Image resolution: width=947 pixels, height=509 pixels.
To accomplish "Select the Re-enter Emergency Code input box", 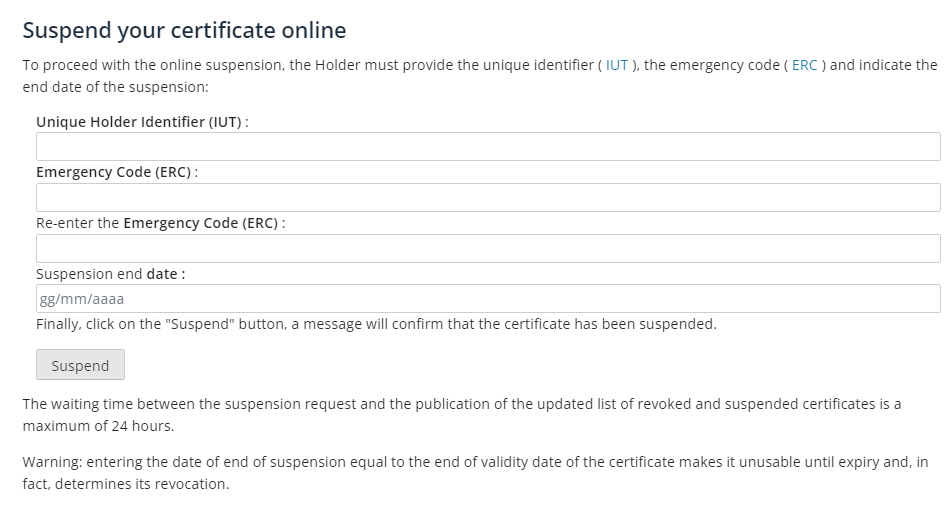I will (488, 249).
